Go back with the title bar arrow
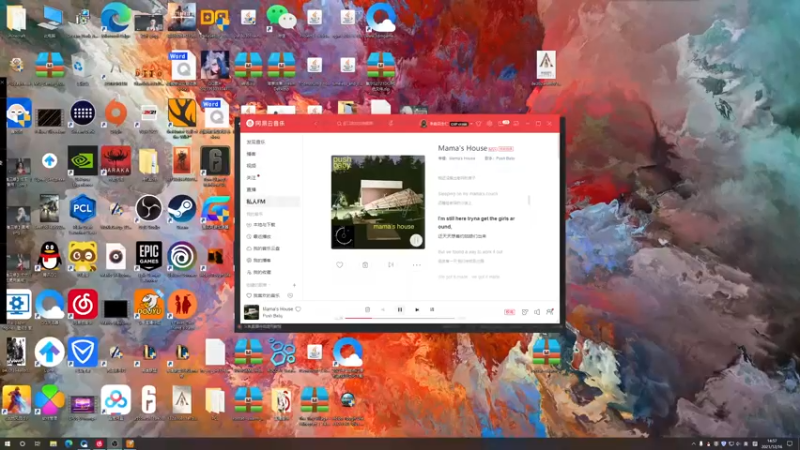Screen dimensions: 800x450 coord(315,123)
